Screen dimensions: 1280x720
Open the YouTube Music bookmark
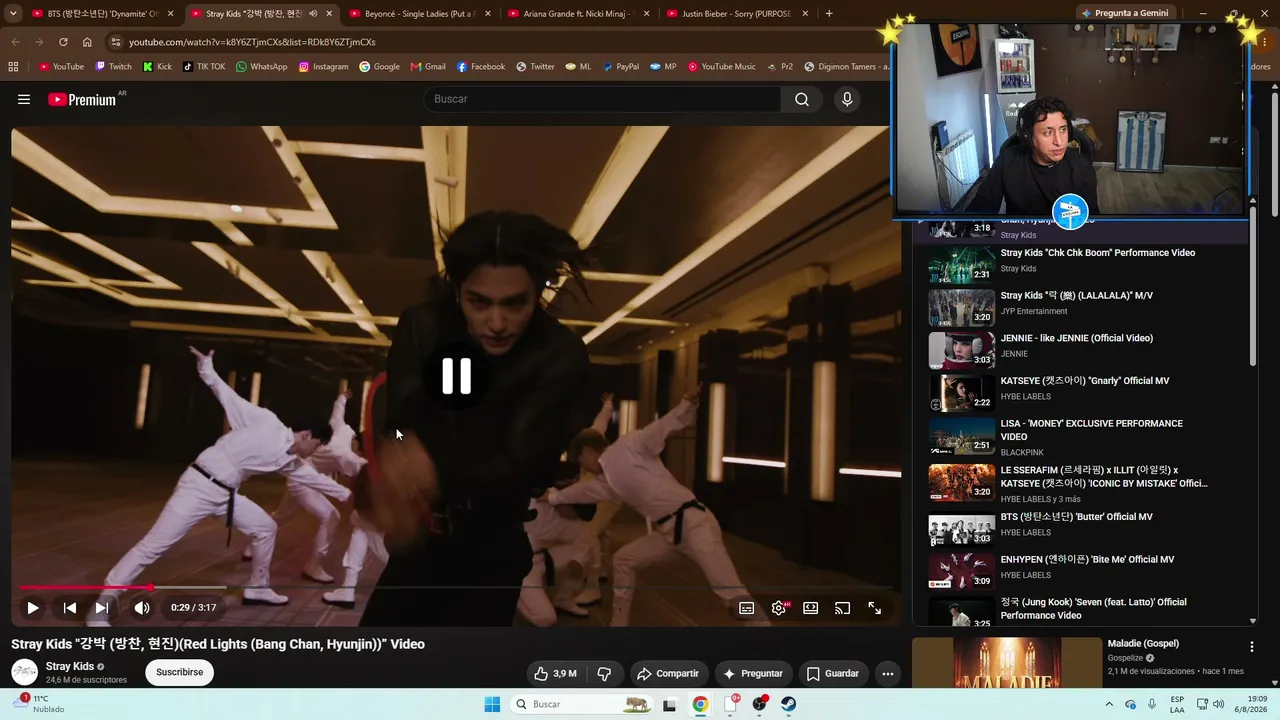721,67
